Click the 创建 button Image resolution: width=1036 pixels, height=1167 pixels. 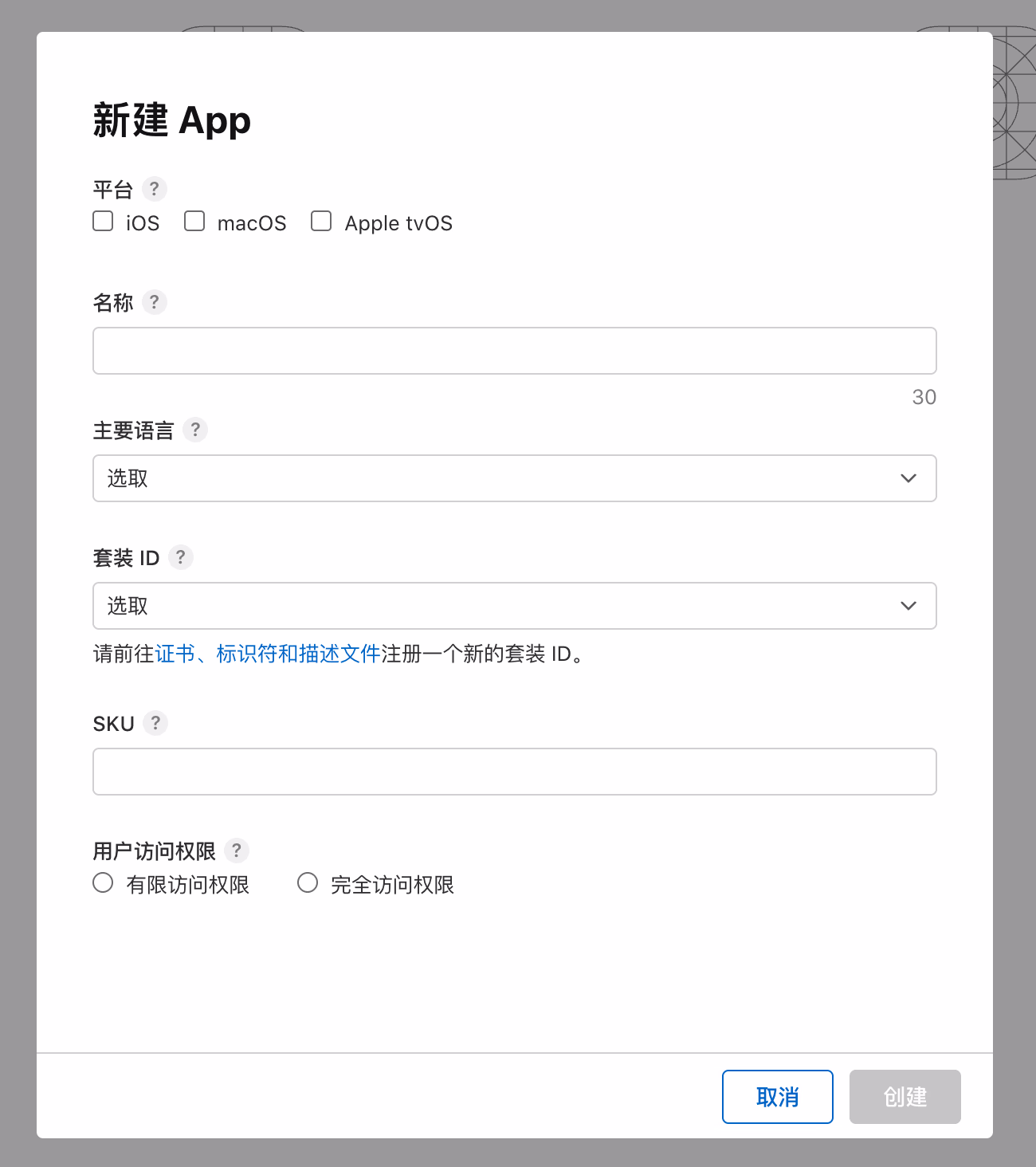point(905,1097)
